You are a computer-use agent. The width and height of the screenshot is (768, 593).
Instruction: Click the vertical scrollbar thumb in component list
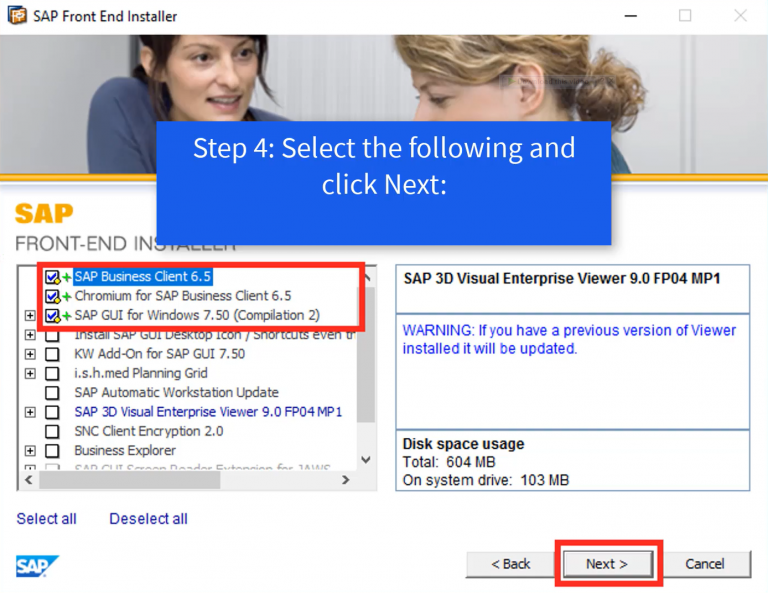point(366,355)
